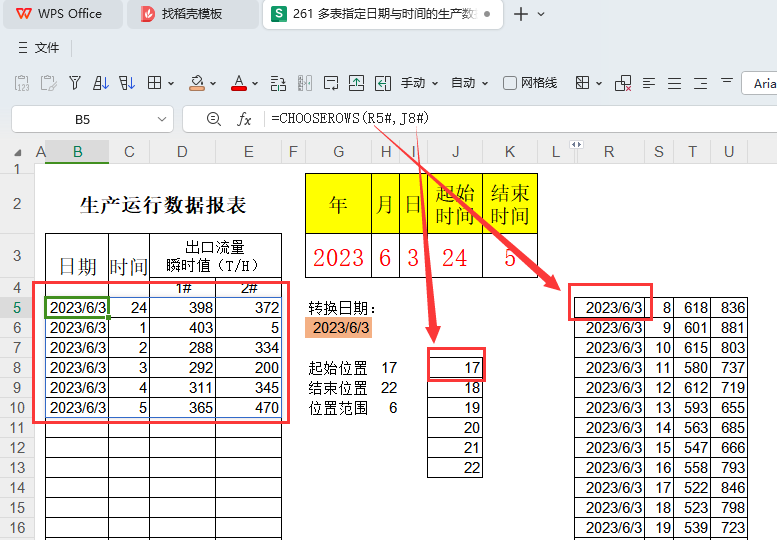Screen dimensions: 777x540
Task: Click the column width adjust icon
Action: [x=305, y=83]
